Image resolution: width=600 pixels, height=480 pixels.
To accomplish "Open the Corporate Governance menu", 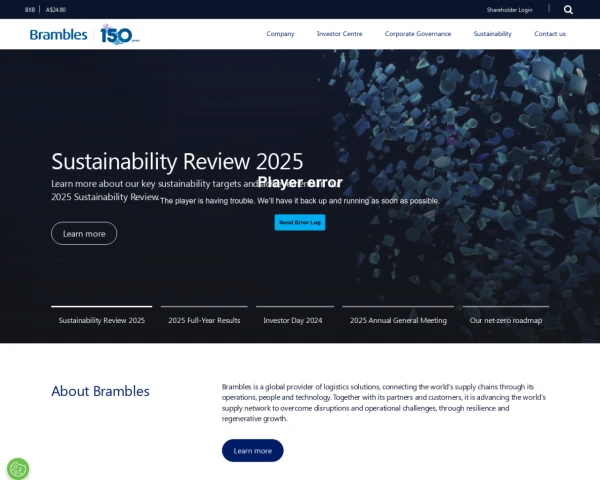I will (418, 34).
